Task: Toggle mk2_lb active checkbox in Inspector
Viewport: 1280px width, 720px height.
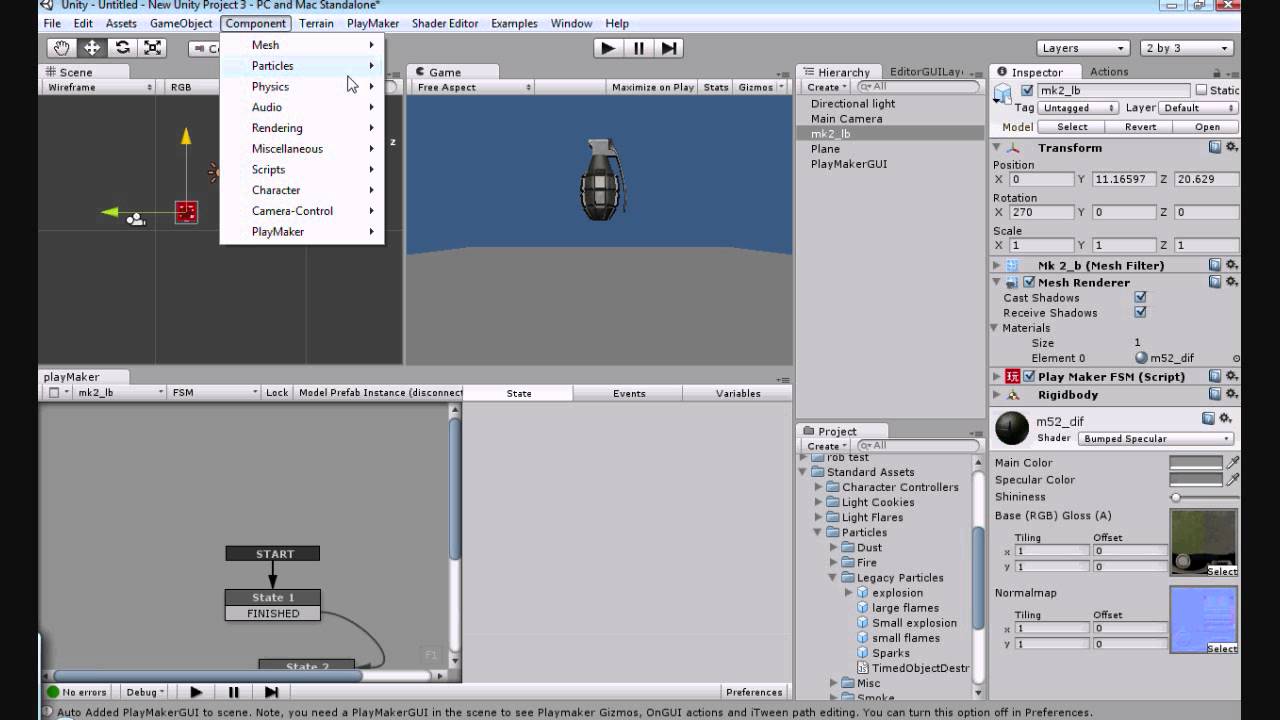Action: pos(1028,90)
